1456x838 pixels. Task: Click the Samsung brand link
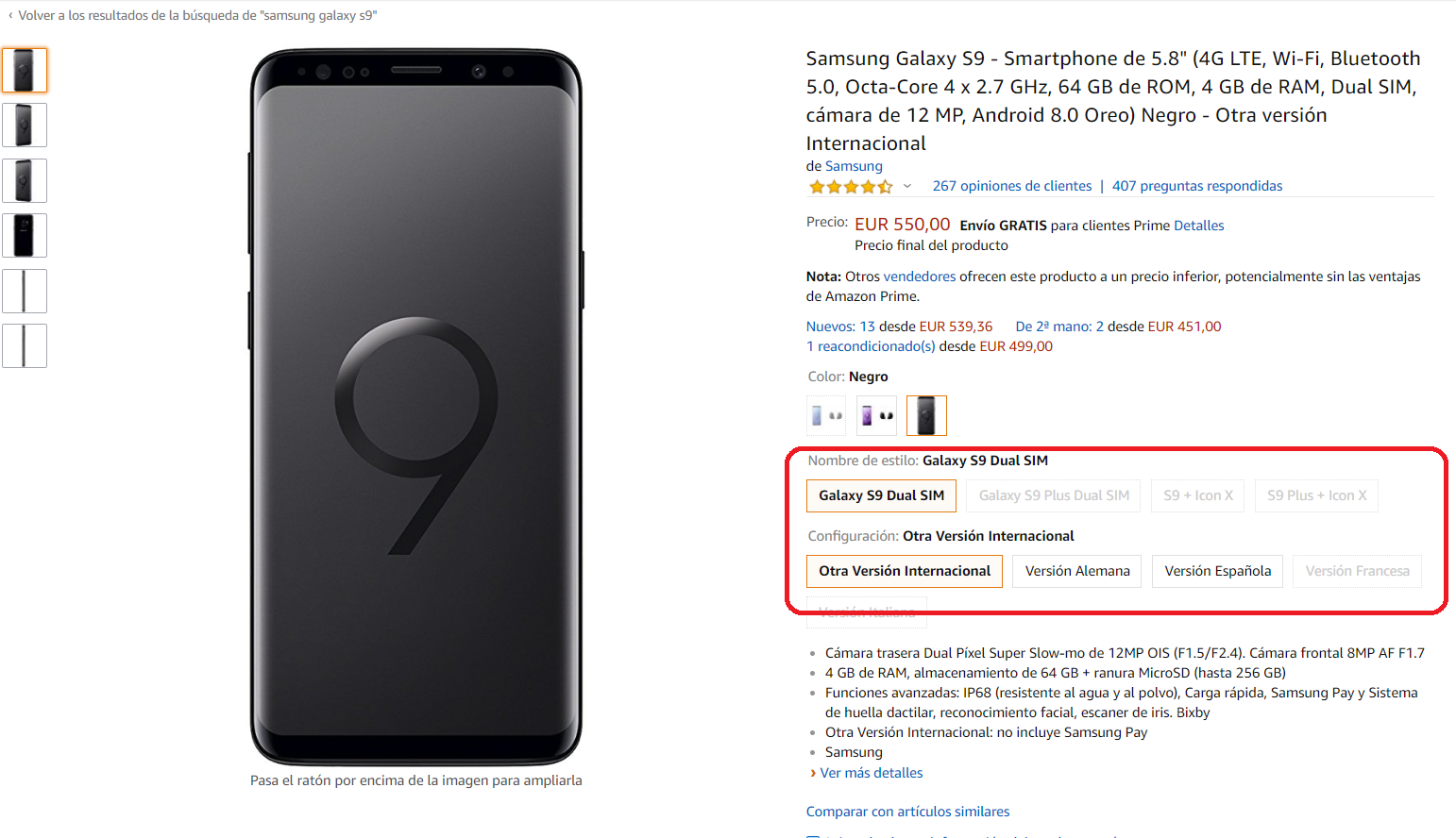[854, 166]
